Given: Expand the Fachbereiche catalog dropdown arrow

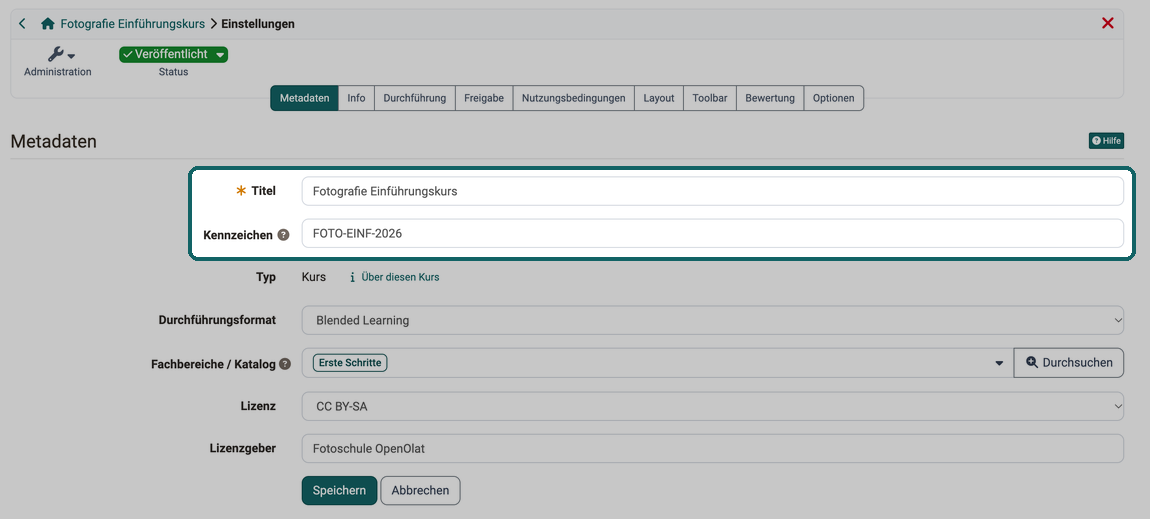Looking at the screenshot, I should (x=998, y=364).
